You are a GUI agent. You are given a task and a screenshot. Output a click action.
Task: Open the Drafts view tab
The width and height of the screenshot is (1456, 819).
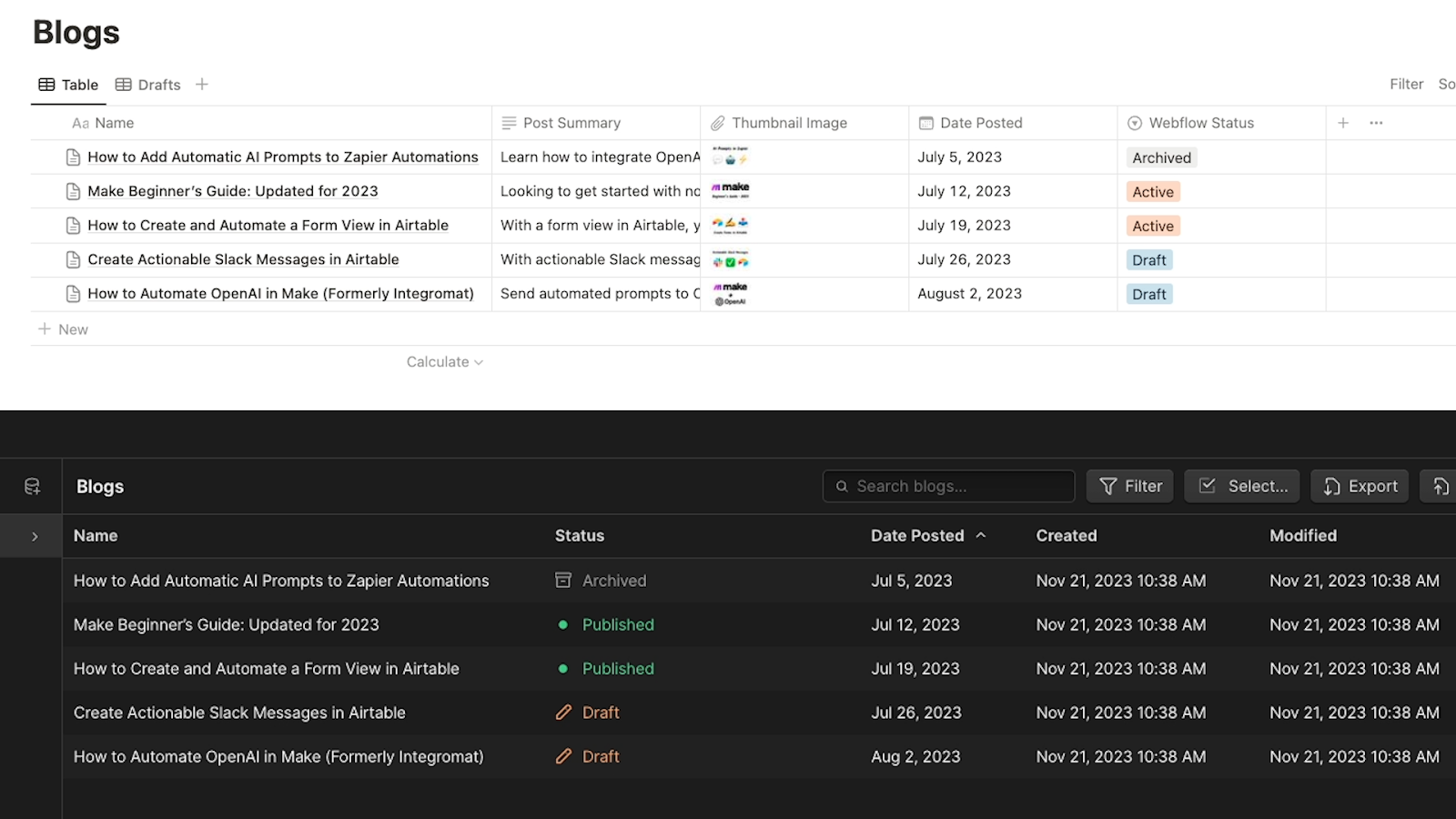point(148,85)
